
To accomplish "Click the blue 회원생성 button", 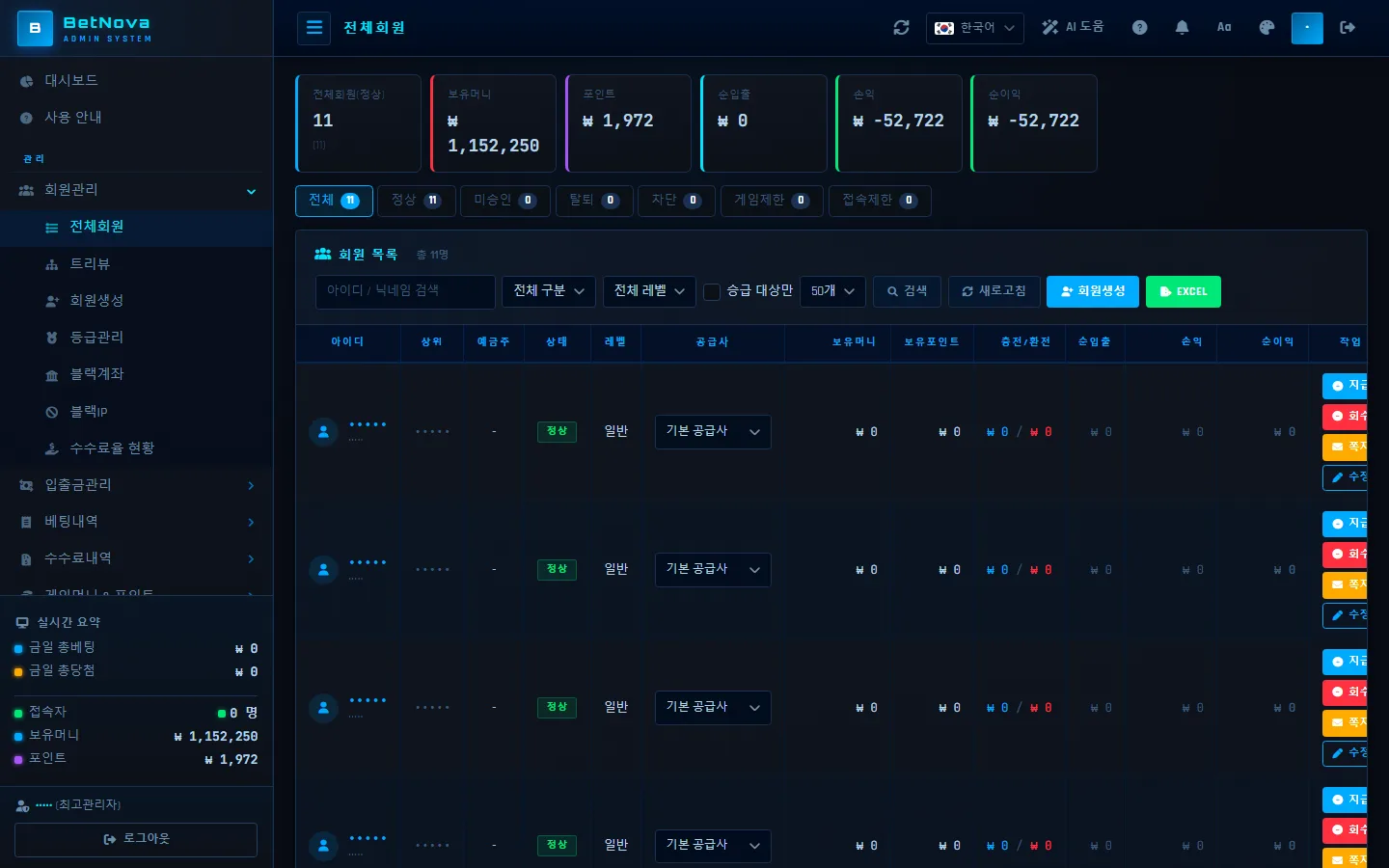I will [x=1093, y=291].
